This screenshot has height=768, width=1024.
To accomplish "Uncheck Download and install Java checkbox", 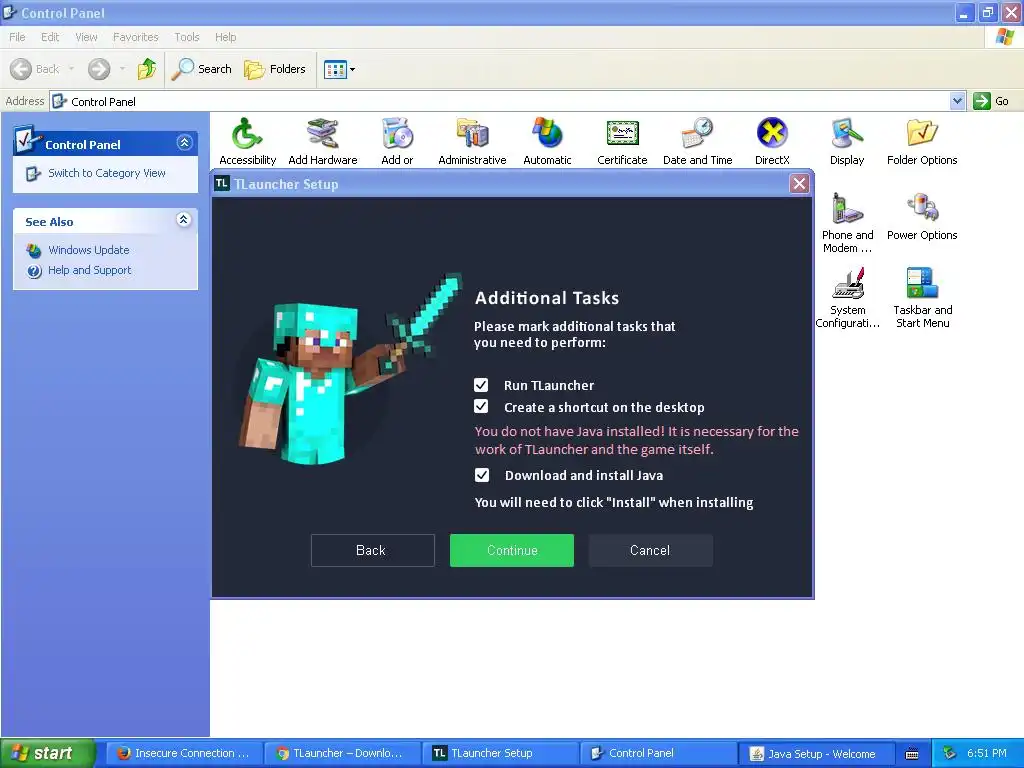I will (482, 475).
